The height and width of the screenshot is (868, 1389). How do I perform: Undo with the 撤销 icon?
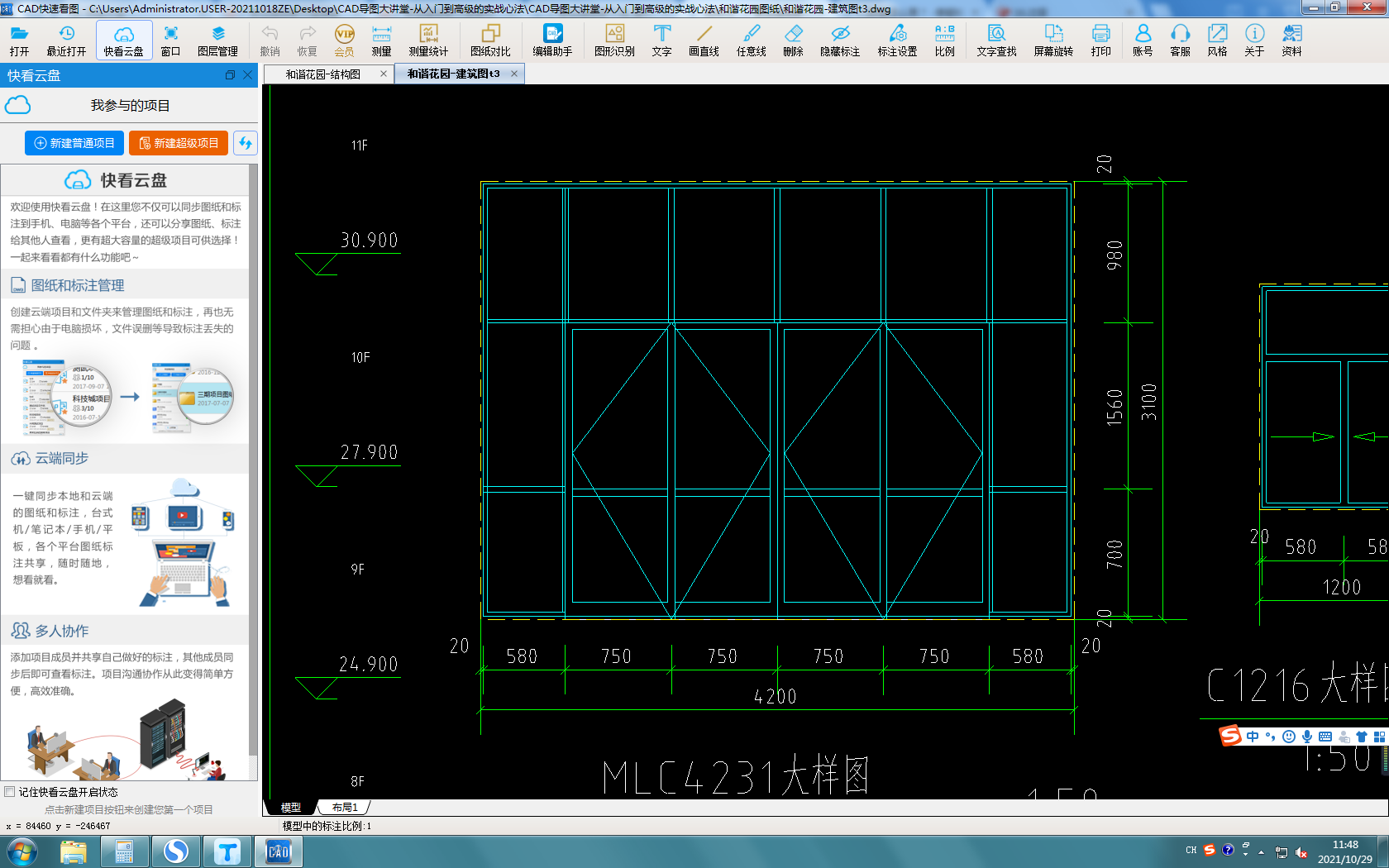coord(270,40)
